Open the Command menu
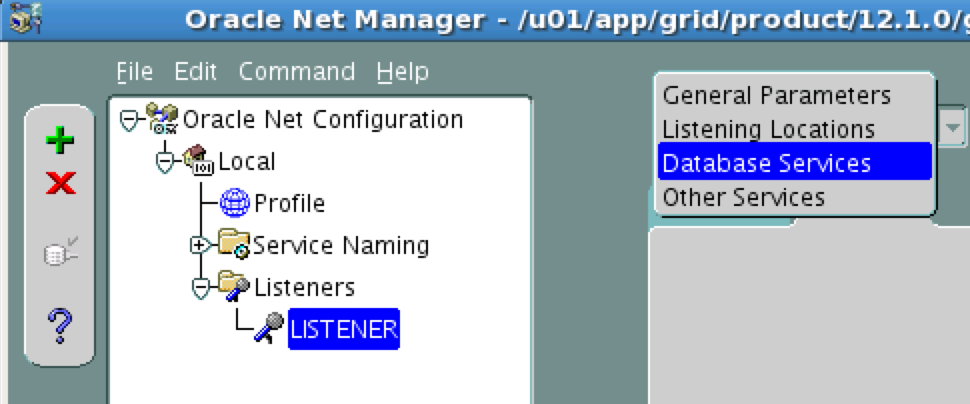970x404 pixels. 297,72
